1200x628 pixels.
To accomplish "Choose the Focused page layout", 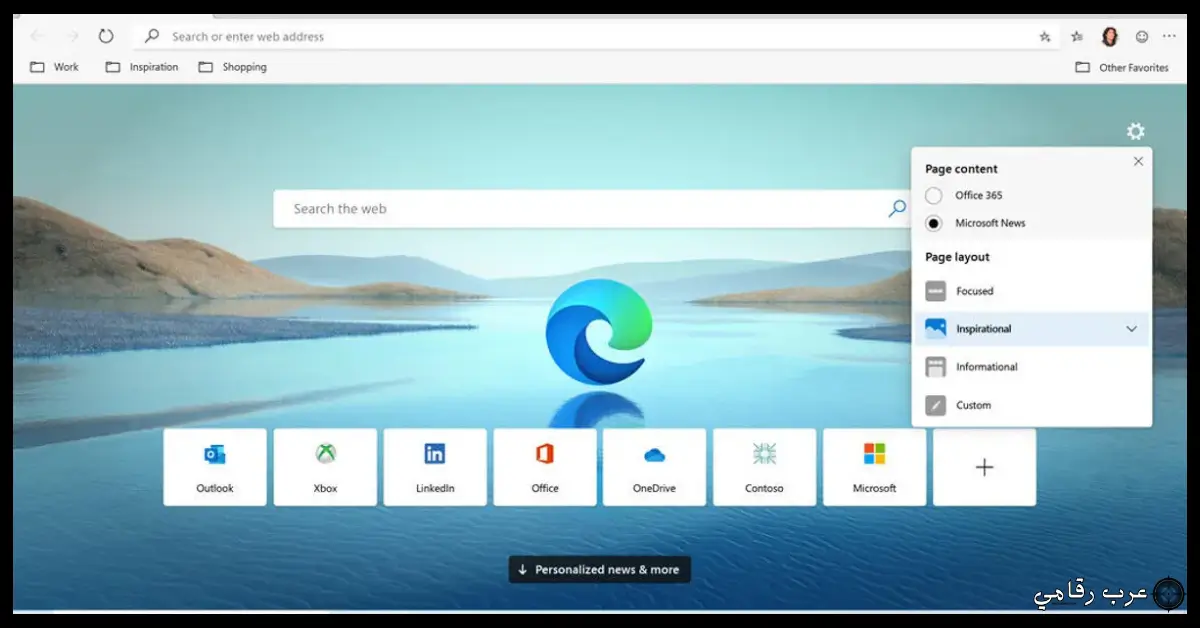I will point(1031,291).
